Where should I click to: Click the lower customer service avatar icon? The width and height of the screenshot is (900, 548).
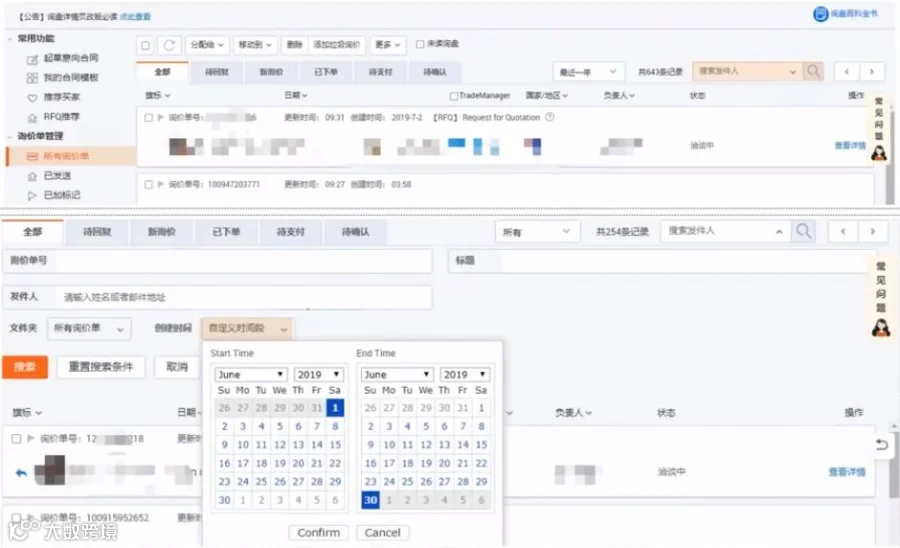[x=880, y=328]
